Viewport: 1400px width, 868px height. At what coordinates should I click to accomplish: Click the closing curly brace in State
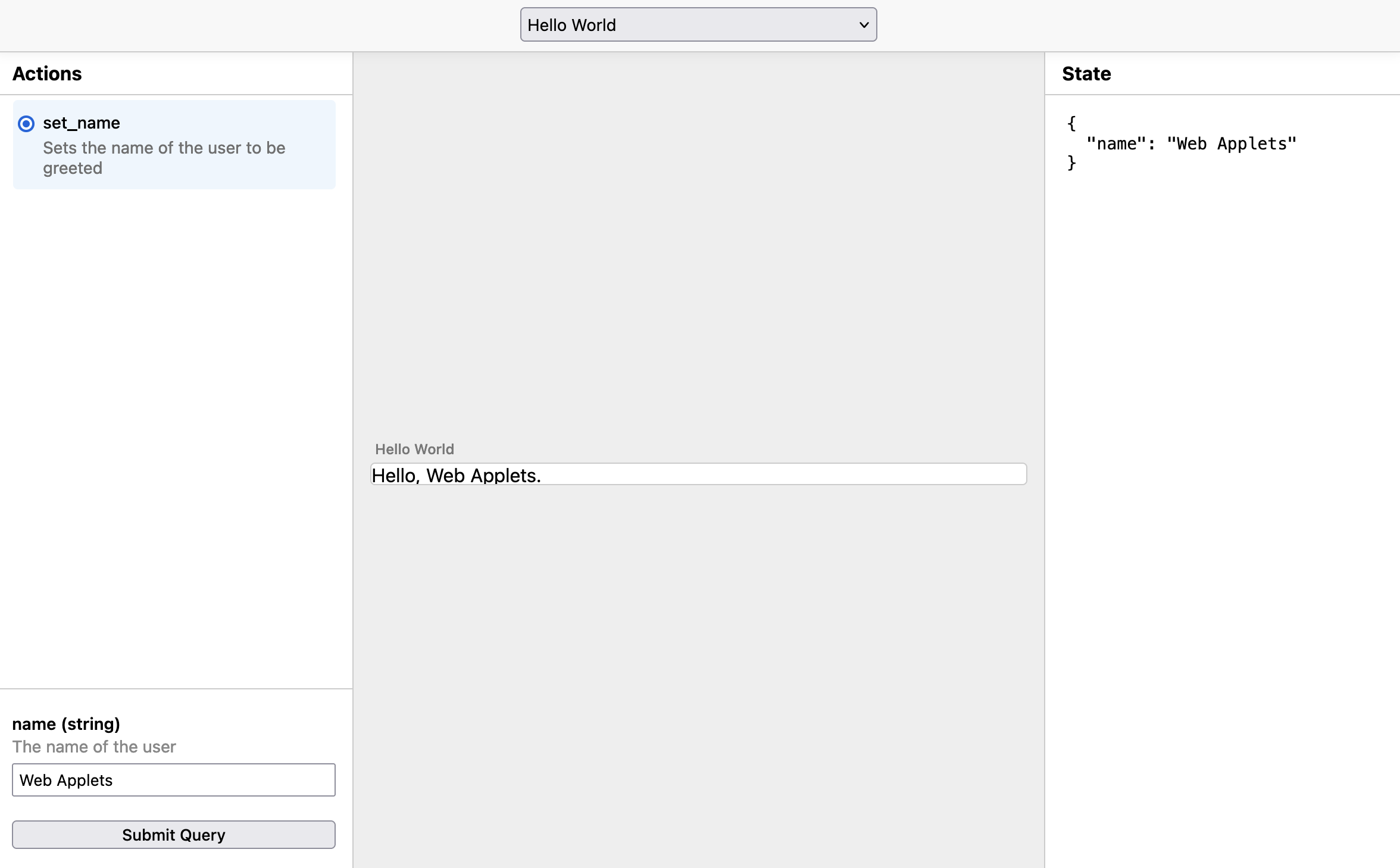coord(1071,163)
